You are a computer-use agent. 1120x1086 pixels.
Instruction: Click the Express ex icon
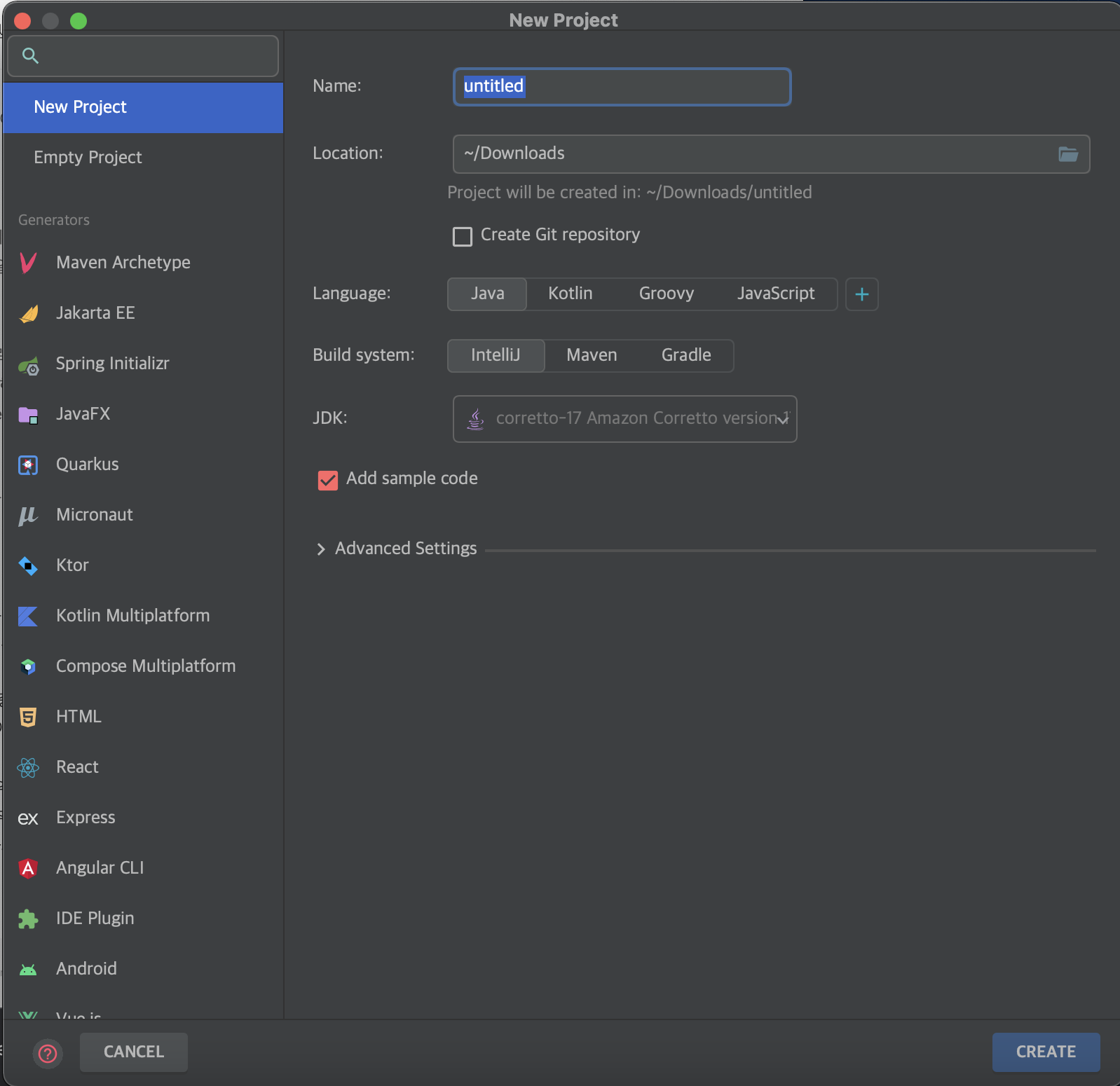28,818
